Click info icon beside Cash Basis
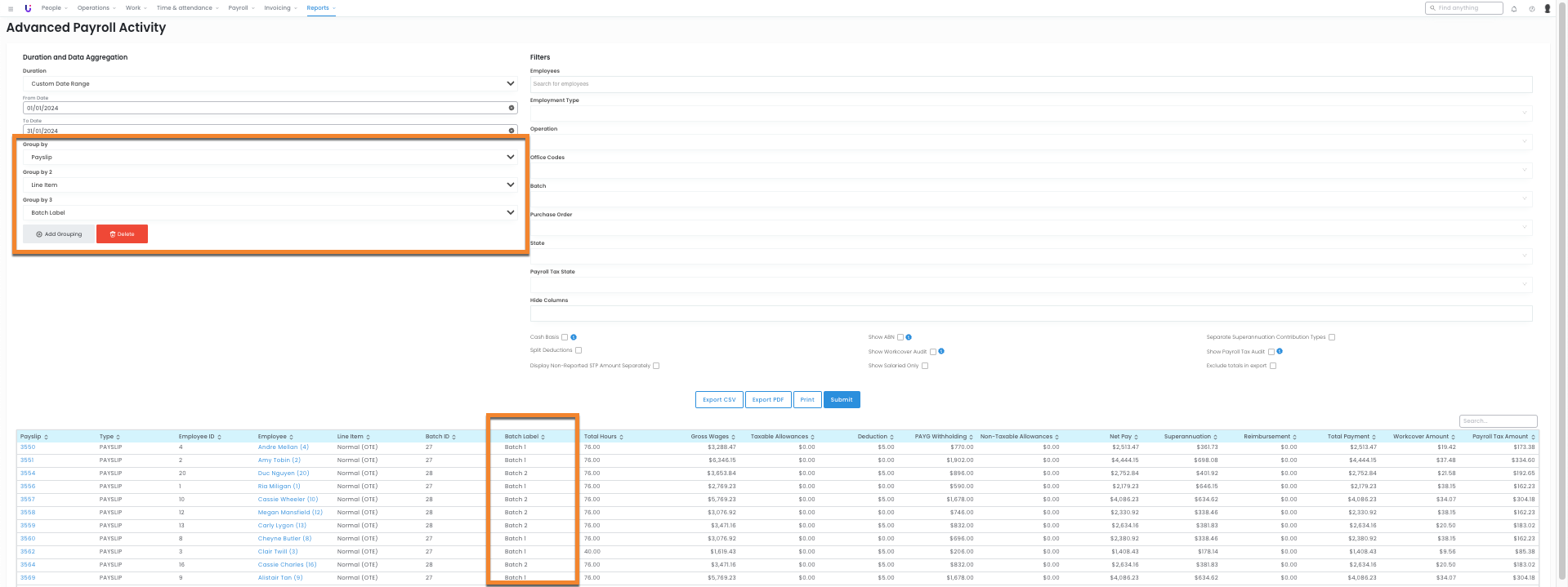Screen dimensions: 1568x587 click(x=574, y=337)
